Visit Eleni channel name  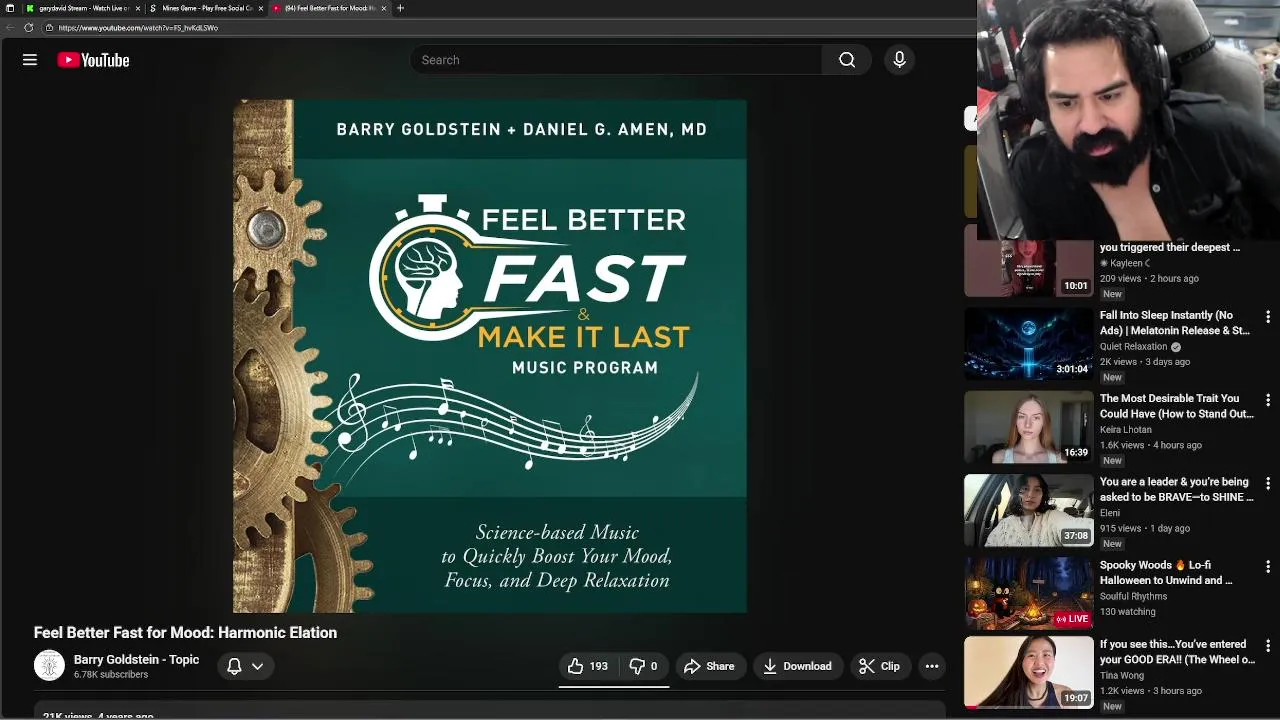click(x=1110, y=513)
